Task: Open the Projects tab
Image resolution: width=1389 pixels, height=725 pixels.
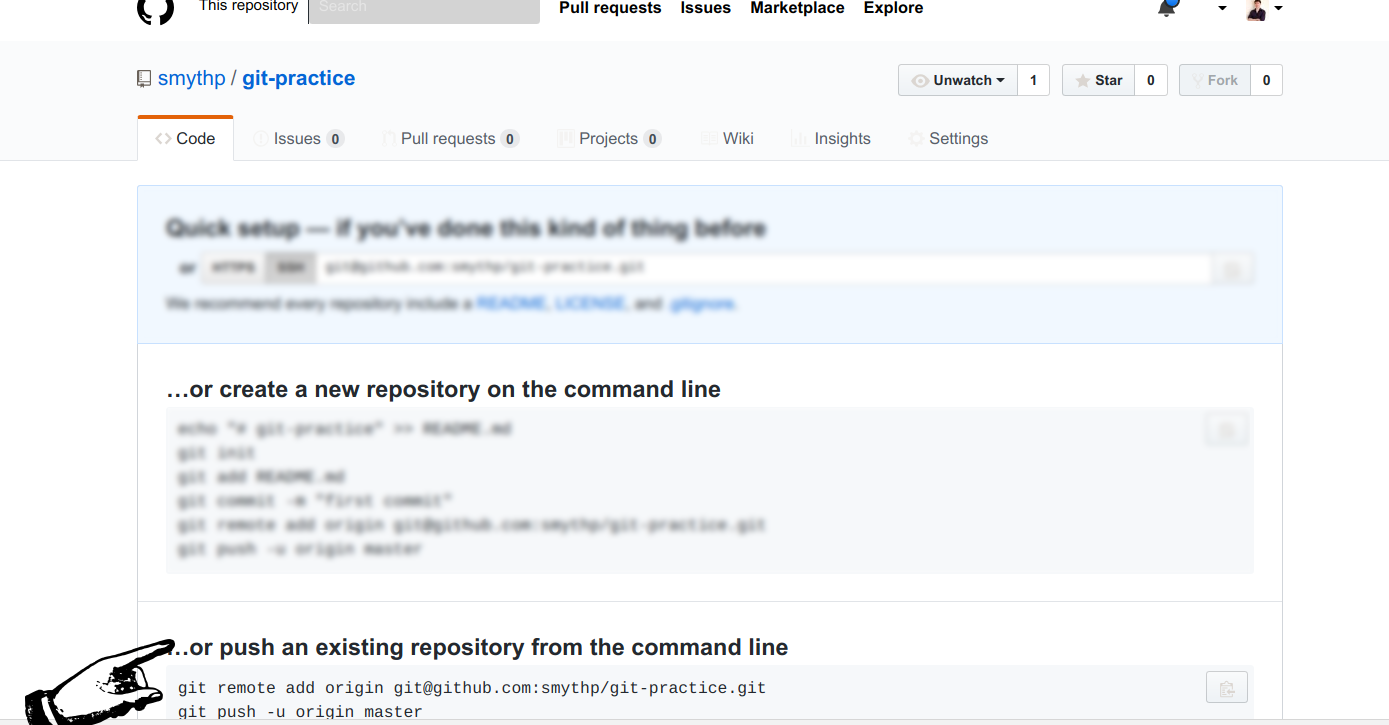Action: [609, 138]
